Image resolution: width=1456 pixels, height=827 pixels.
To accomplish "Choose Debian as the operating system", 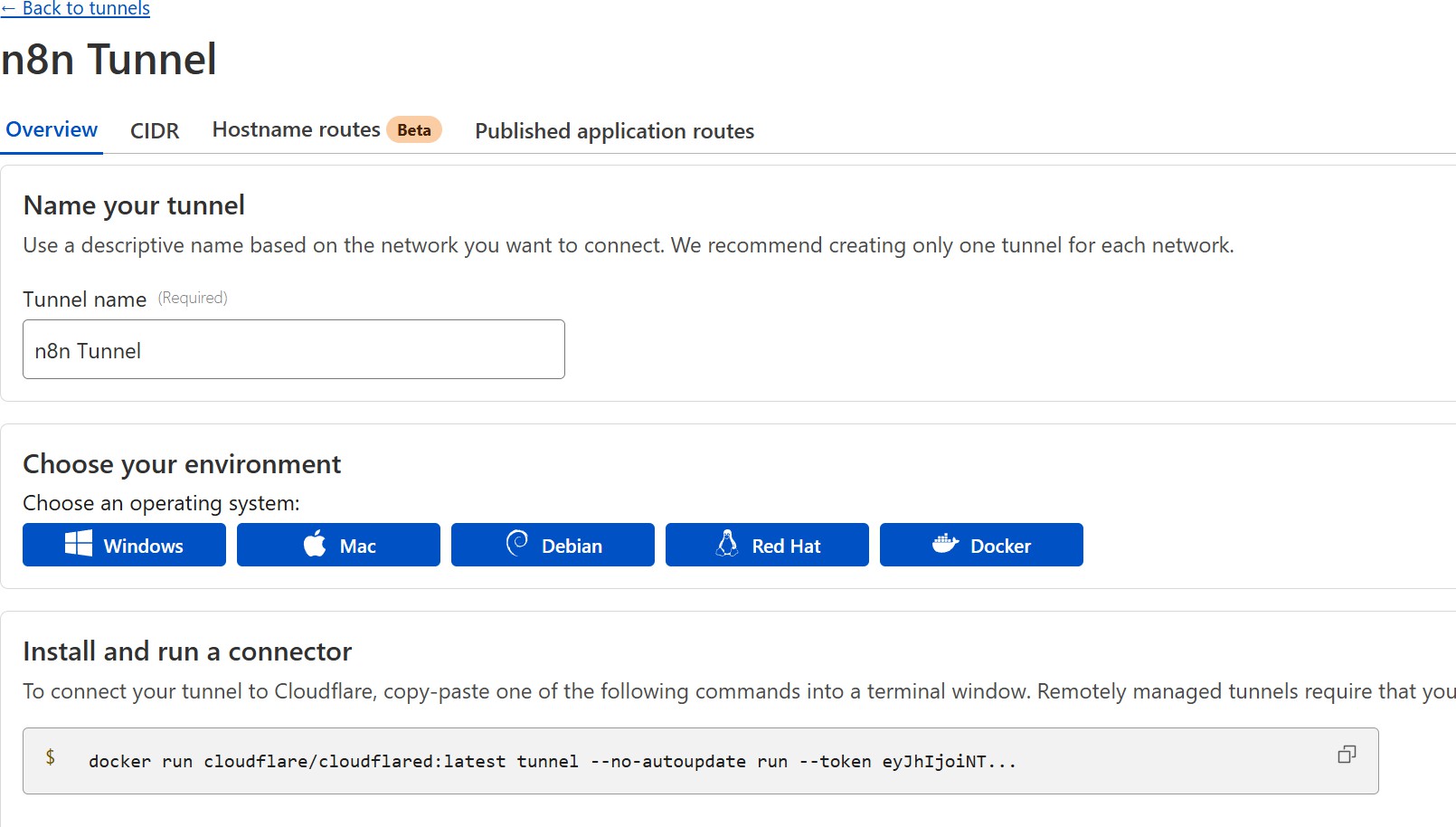I will coord(552,544).
